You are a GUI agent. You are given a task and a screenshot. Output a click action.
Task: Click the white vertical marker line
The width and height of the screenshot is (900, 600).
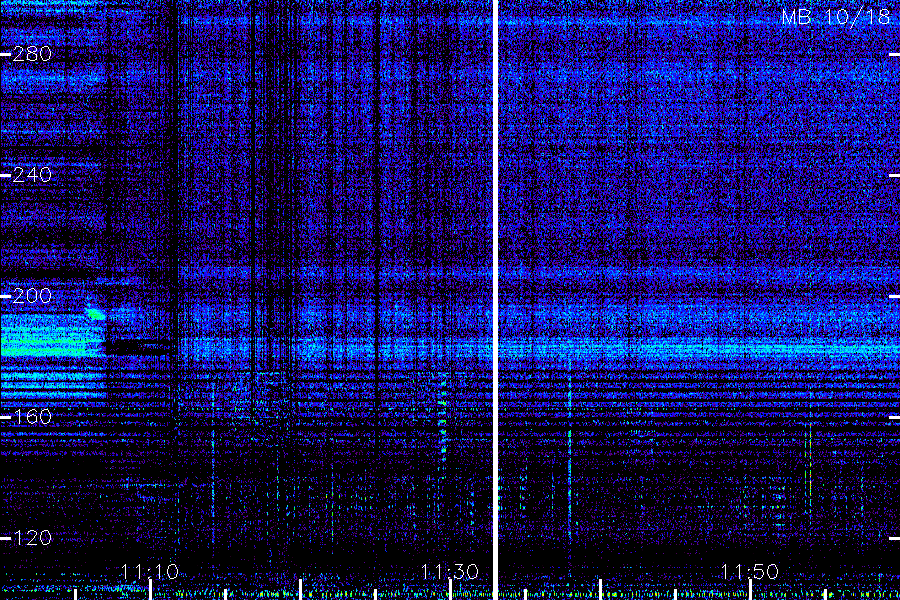pyautogui.click(x=495, y=300)
